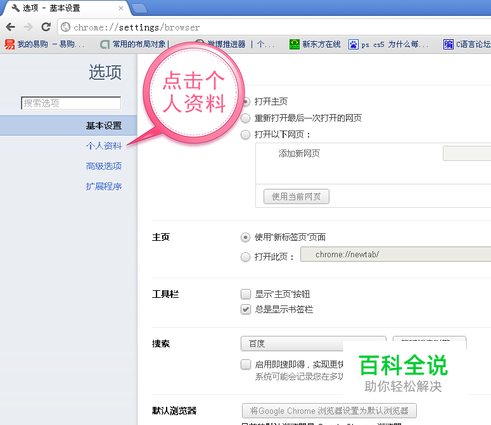The width and height of the screenshot is (491, 425).
Task: Enable 显示"主页"按钮 checkbox
Action: click(246, 294)
